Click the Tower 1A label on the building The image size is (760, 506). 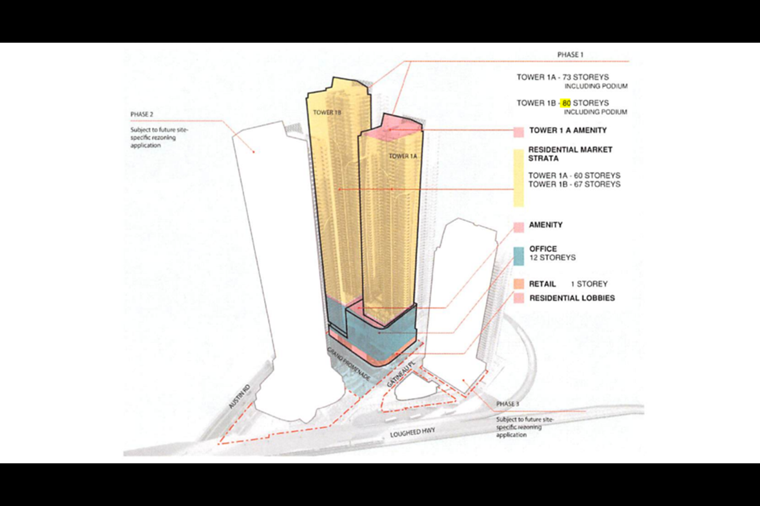[x=401, y=157]
